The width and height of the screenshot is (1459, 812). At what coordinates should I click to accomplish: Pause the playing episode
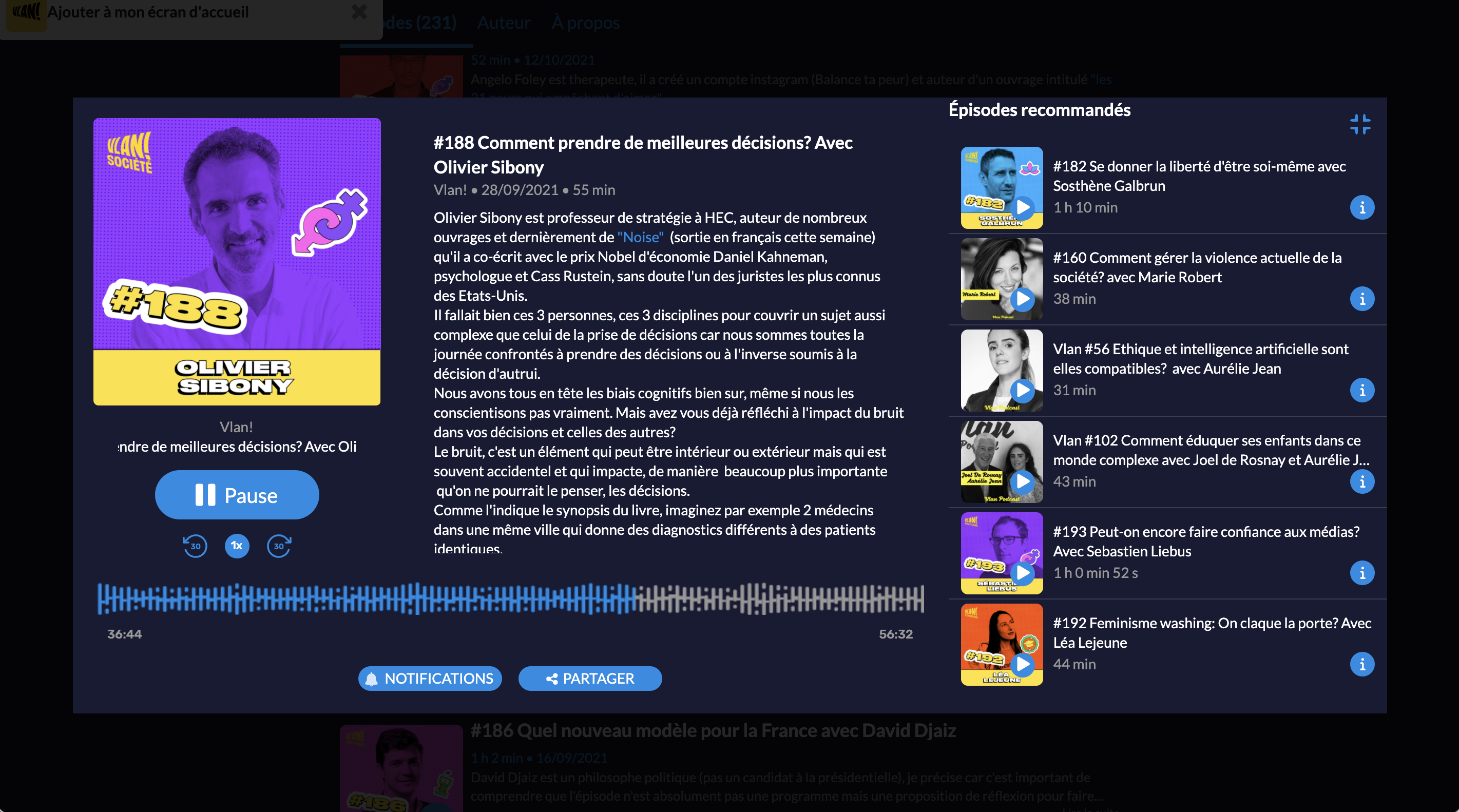point(237,495)
